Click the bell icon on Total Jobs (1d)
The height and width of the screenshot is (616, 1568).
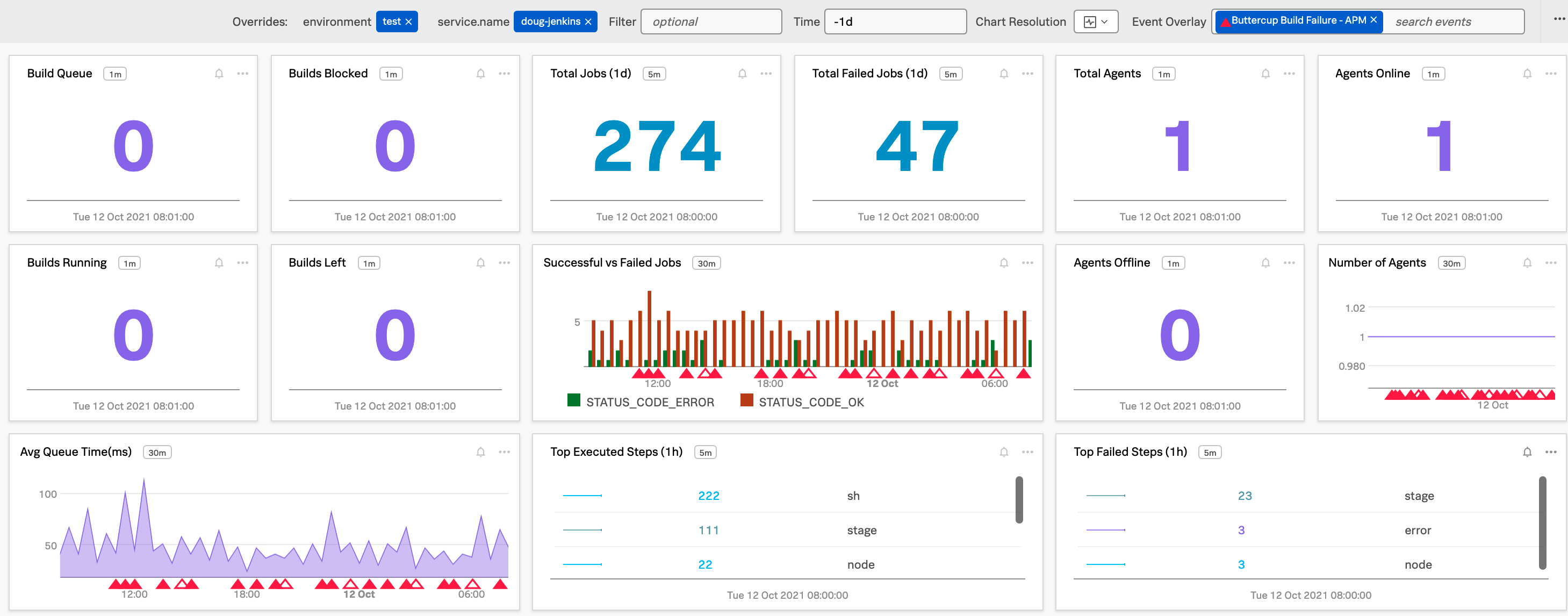coord(742,74)
